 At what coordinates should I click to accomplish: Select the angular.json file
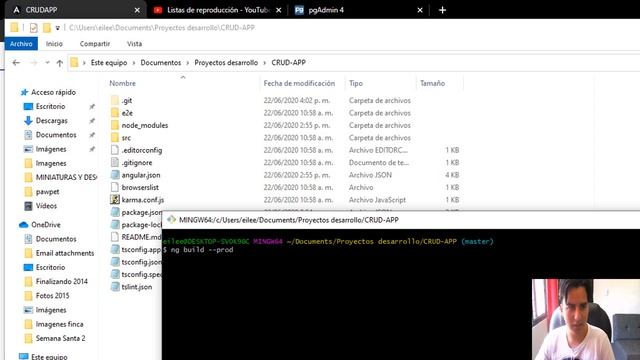tap(141, 175)
